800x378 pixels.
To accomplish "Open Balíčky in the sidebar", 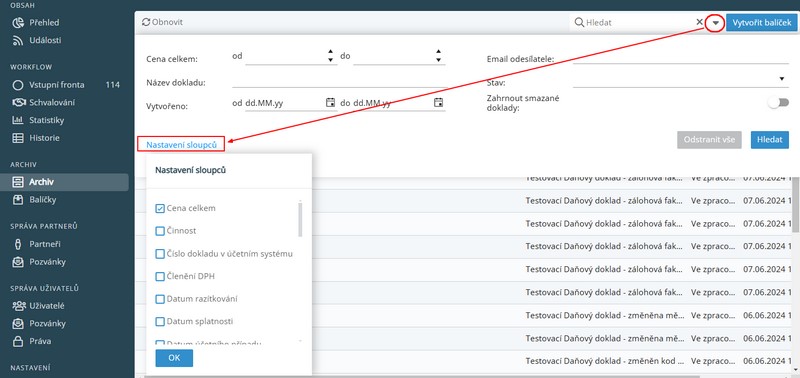I will (x=43, y=200).
